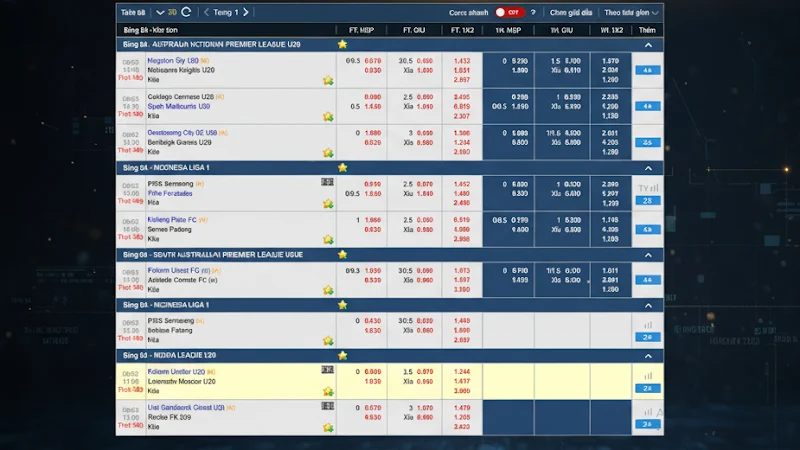The height and width of the screenshot is (450, 800).
Task: Collapse the Premier League U20 section
Action: click(648, 45)
